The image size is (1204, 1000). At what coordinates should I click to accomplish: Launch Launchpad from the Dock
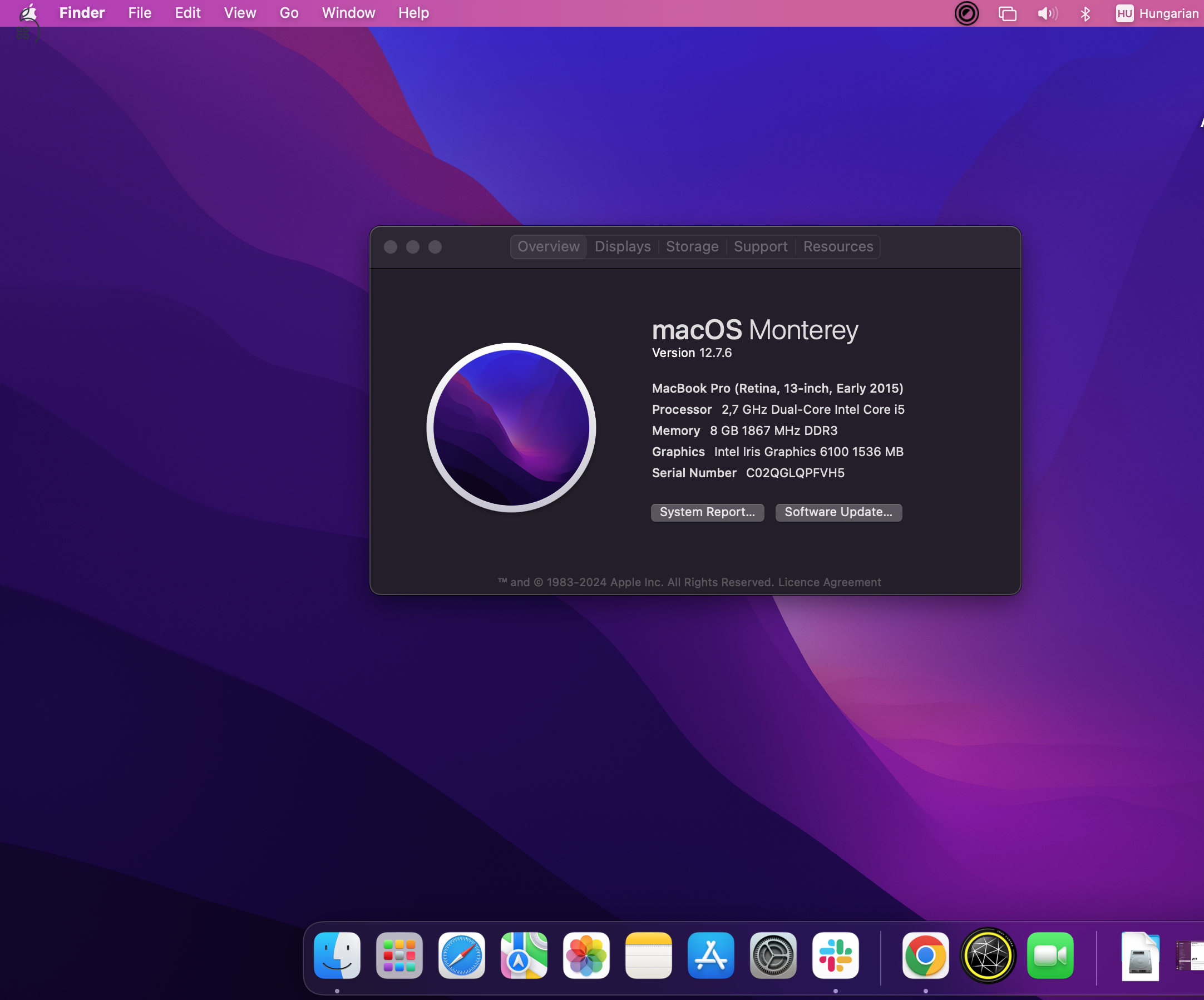pos(399,956)
